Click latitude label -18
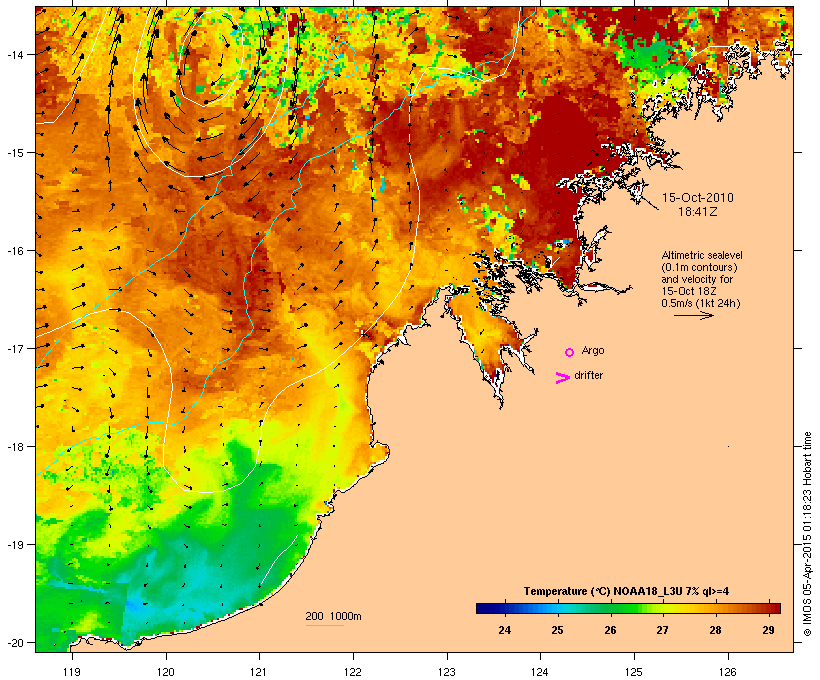820x680 pixels. pos(15,446)
